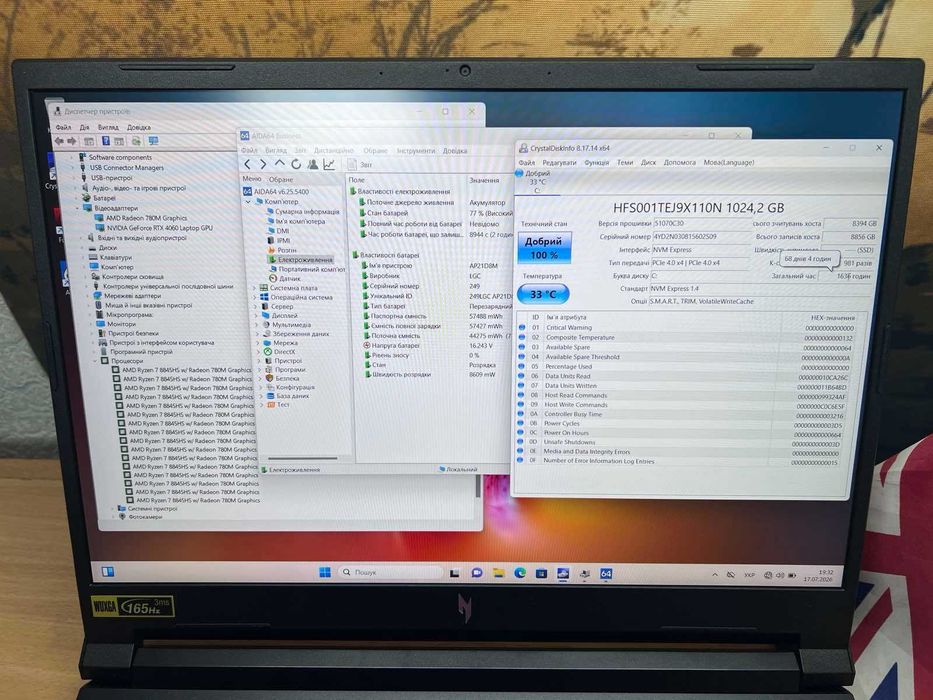Go up one level in AIDA64
Viewport: 933px width, 700px height.
click(x=280, y=164)
